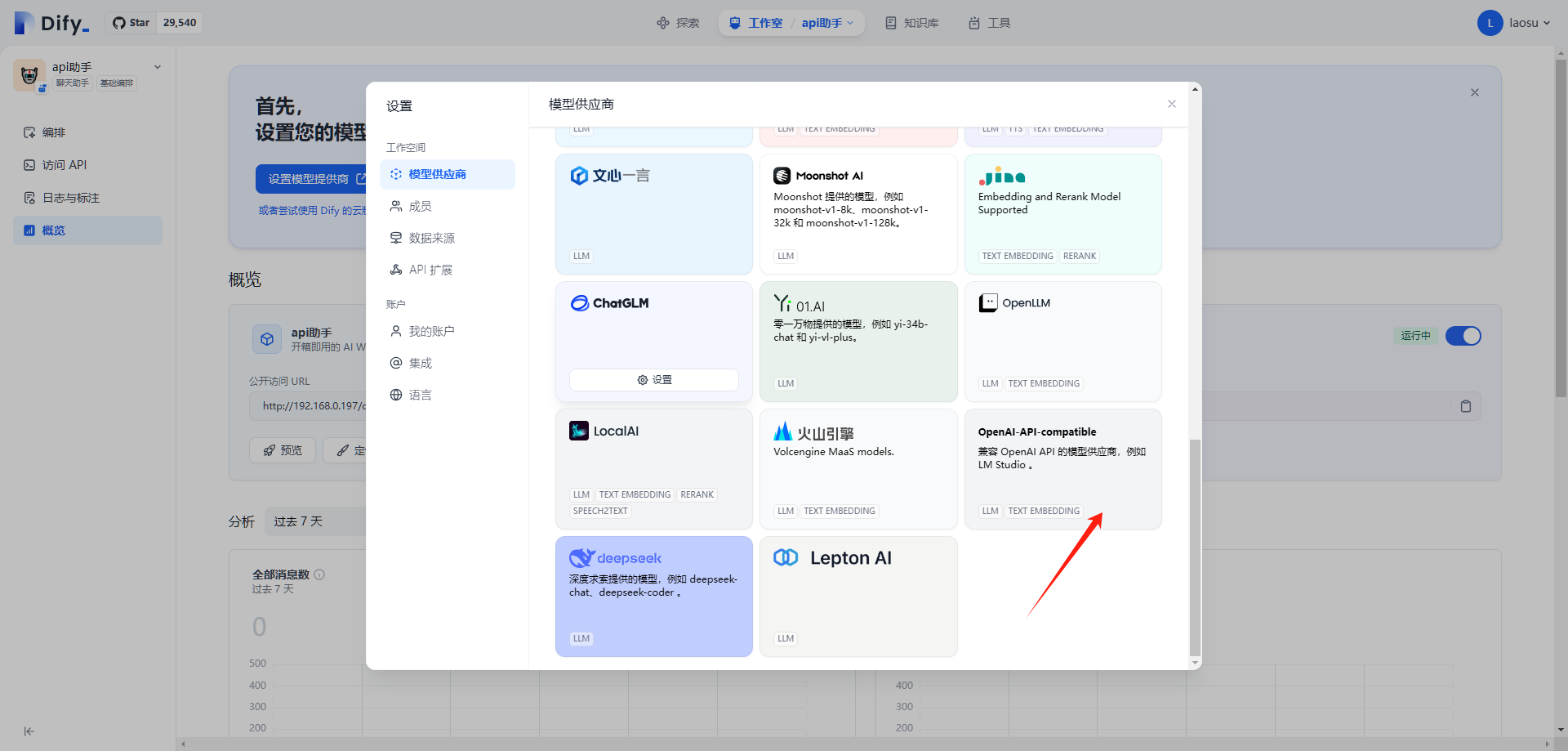
Task: Dismiss the setup banner with X
Action: 1475,92
